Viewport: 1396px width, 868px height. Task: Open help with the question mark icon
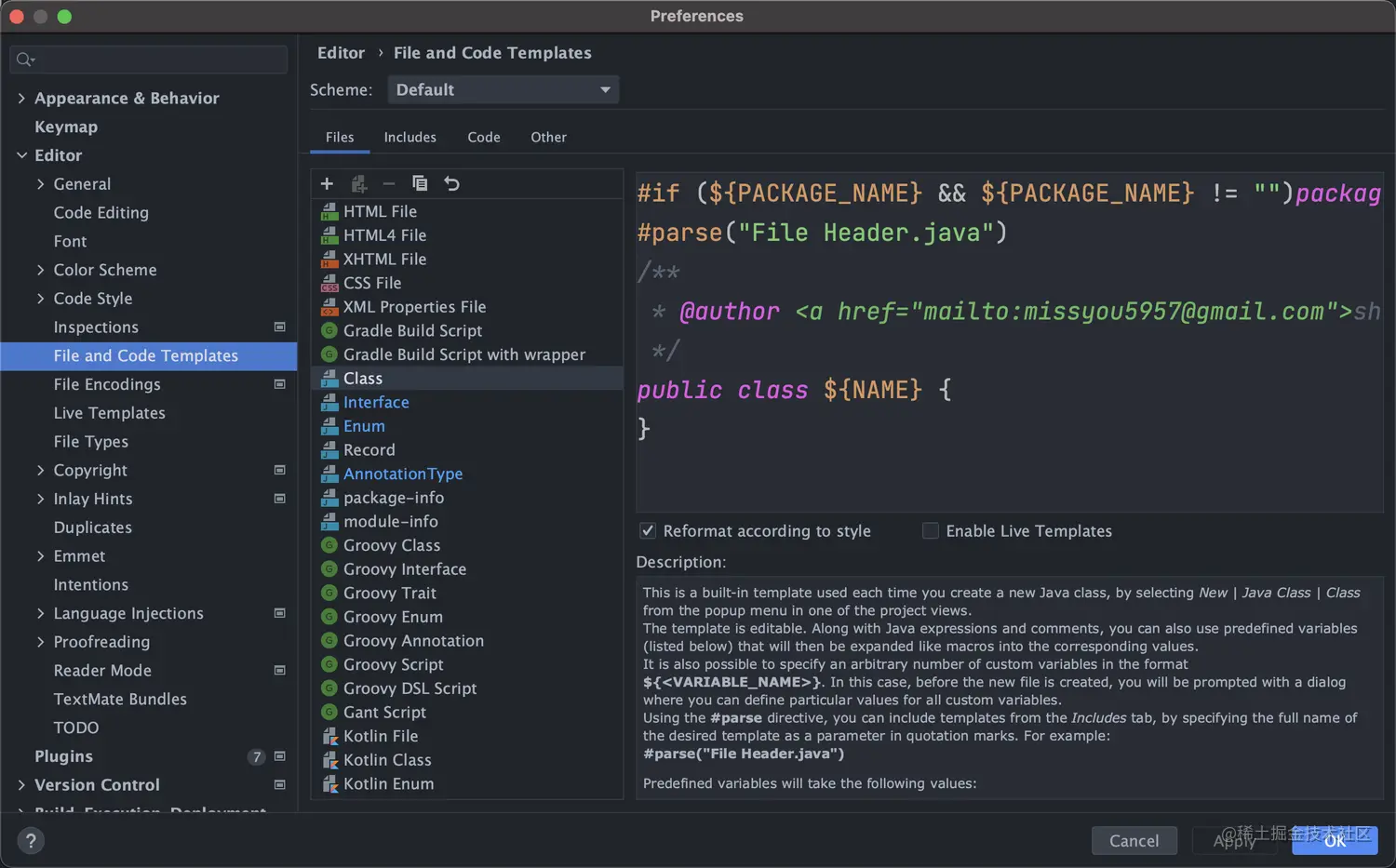[x=31, y=841]
